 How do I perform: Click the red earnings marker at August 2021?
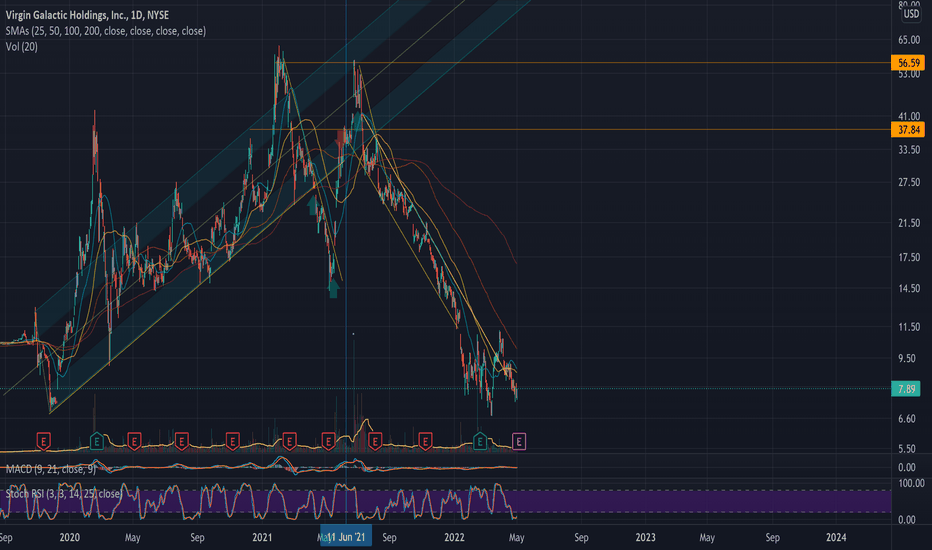click(x=374, y=442)
